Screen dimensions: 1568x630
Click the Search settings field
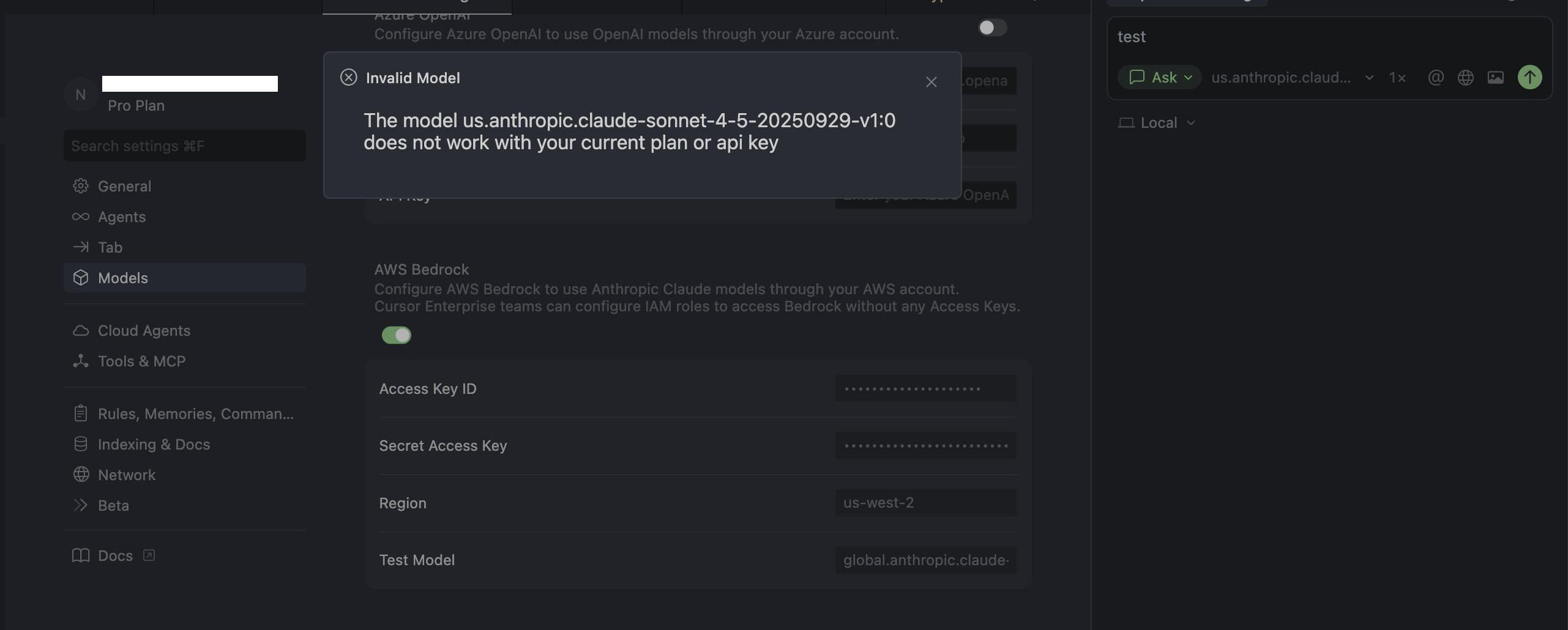click(x=184, y=146)
